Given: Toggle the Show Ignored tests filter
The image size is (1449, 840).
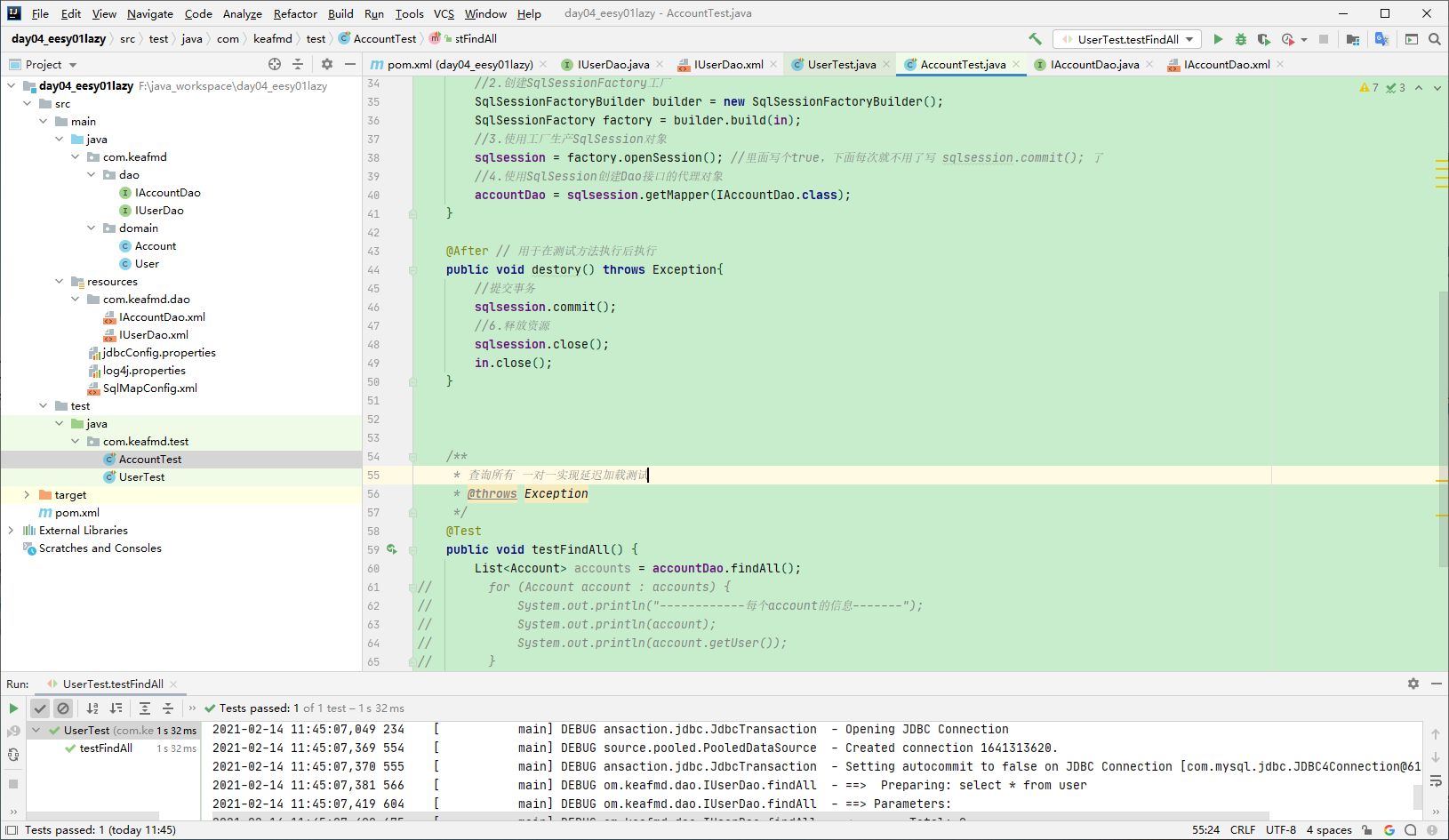Looking at the screenshot, I should 63,708.
